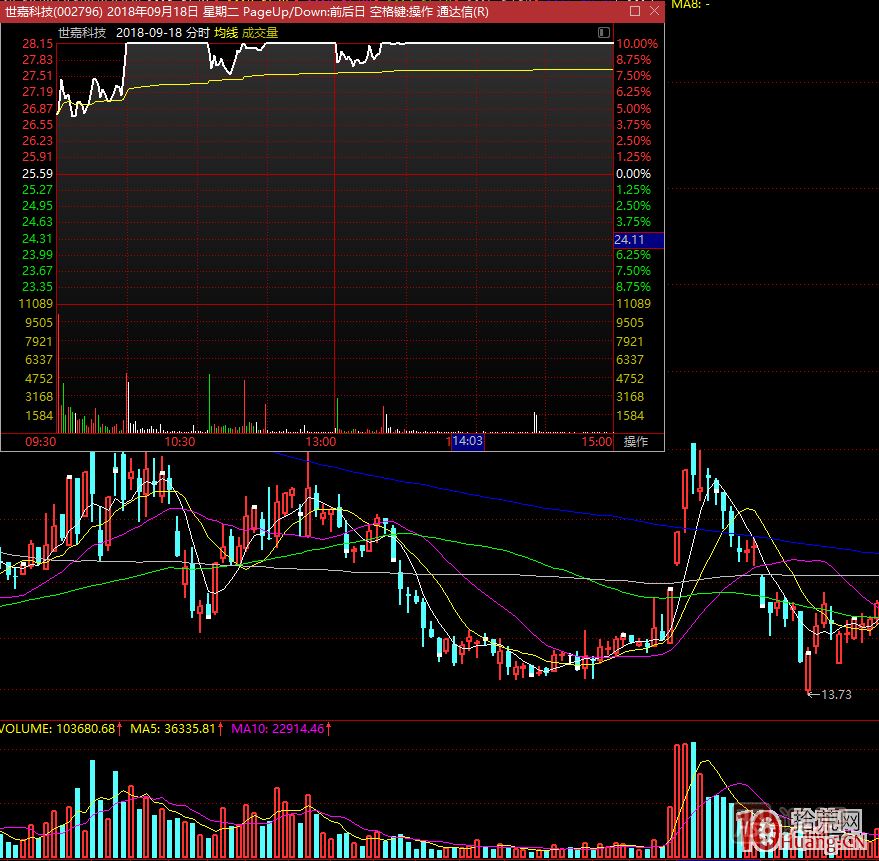The image size is (879, 861).
Task: Click the blue 24.11 price marker
Action: click(630, 240)
